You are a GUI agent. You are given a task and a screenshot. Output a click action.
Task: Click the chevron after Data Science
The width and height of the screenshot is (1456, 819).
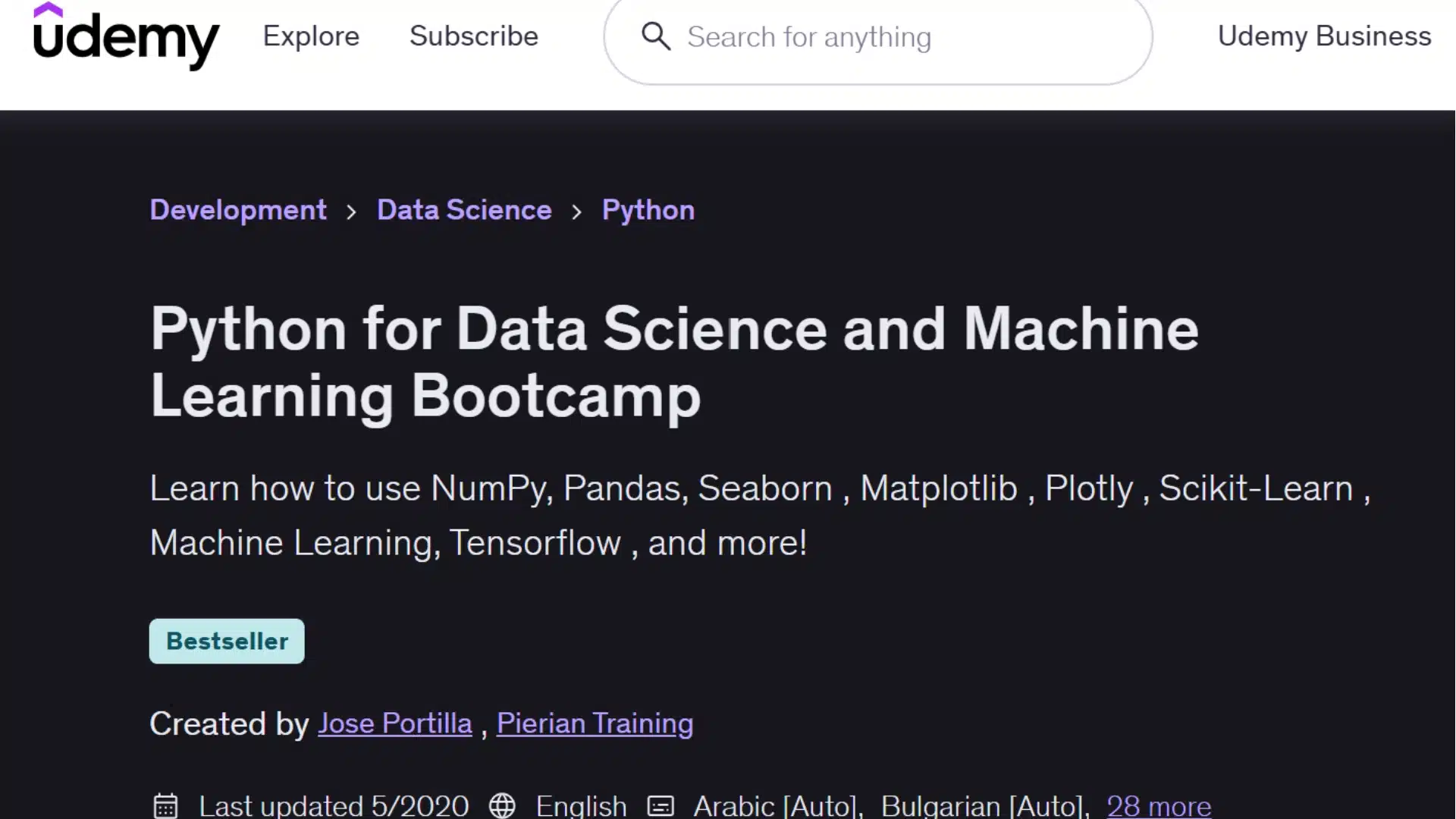pos(576,212)
